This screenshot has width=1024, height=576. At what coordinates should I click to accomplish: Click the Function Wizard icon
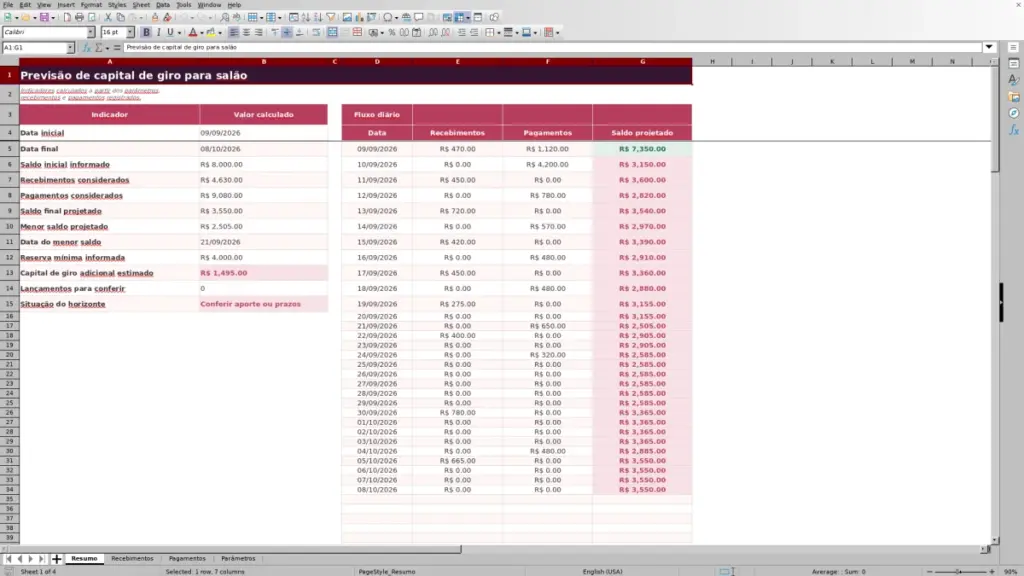(86, 48)
